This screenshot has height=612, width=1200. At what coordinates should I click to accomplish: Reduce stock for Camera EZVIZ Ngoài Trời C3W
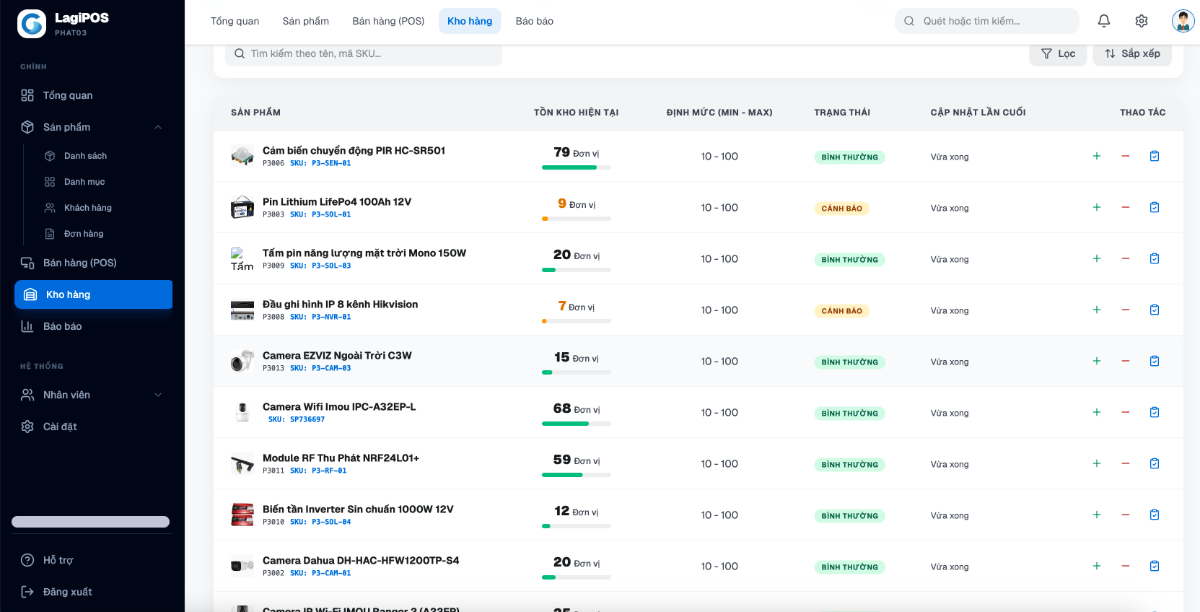coord(1125,361)
